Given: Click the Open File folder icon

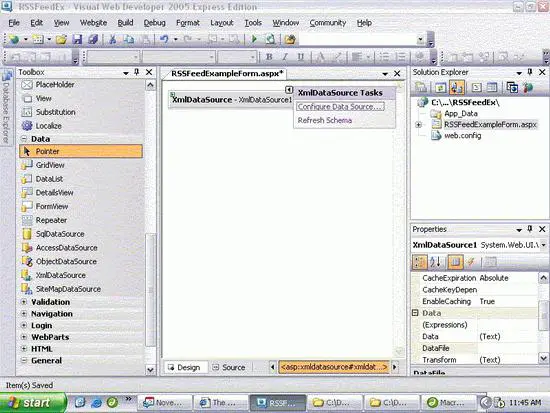Looking at the screenshot, I should (x=61, y=39).
